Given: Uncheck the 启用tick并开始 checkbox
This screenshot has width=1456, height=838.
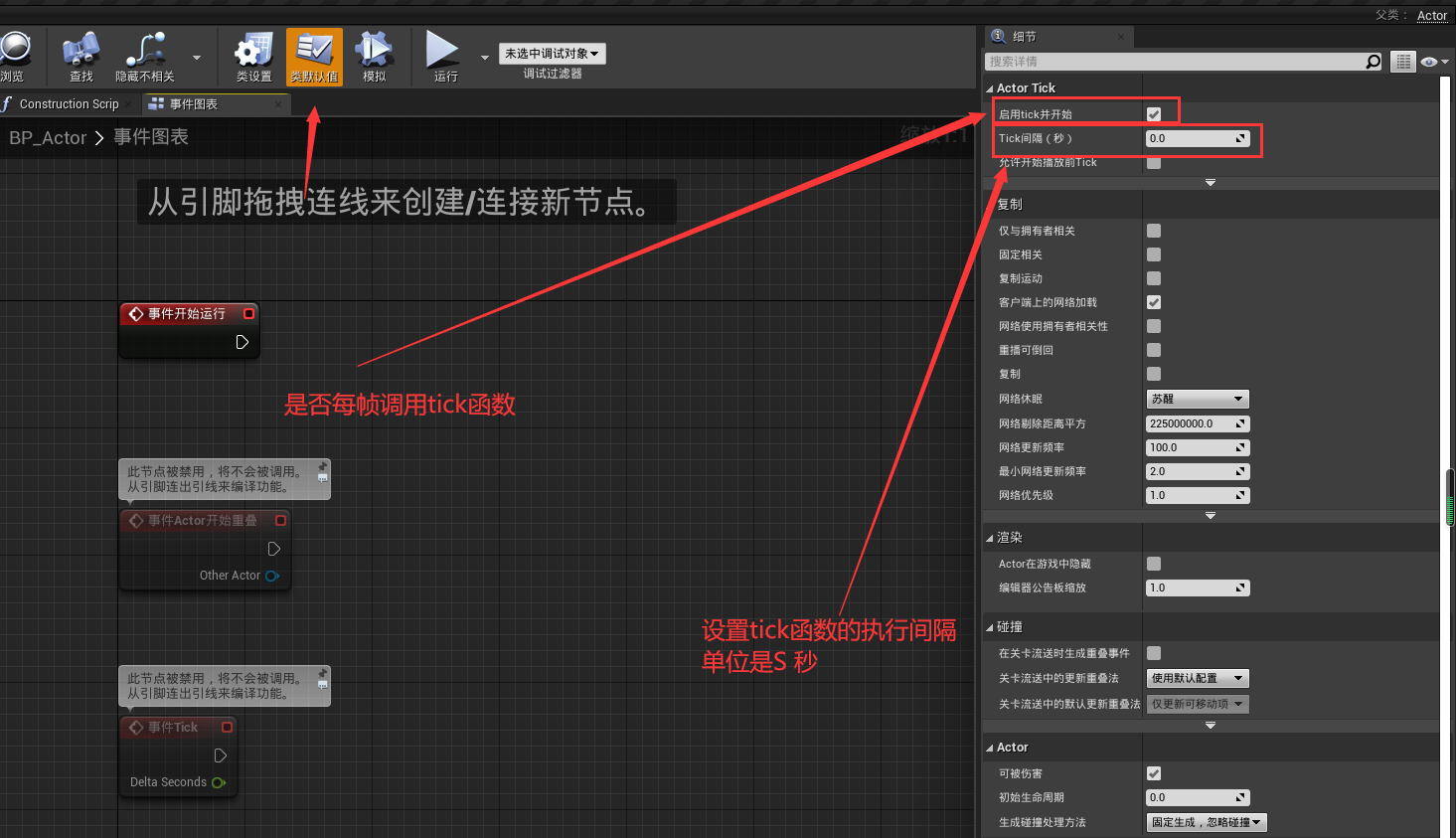Looking at the screenshot, I should [1154, 114].
